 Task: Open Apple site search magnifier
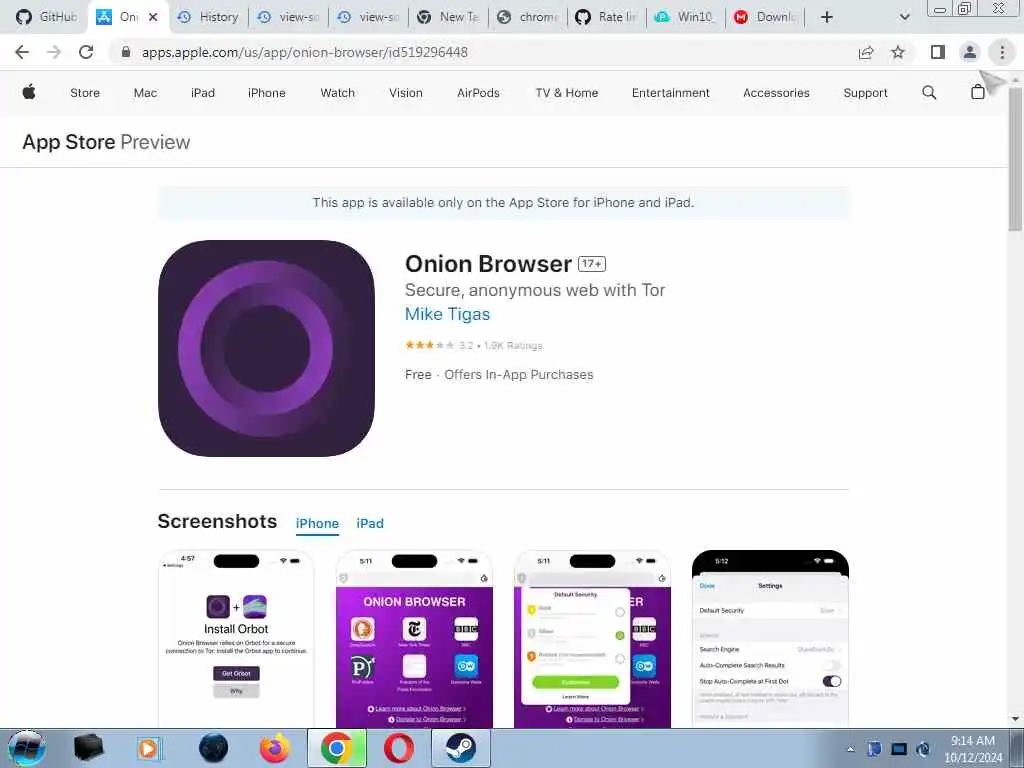tap(929, 93)
